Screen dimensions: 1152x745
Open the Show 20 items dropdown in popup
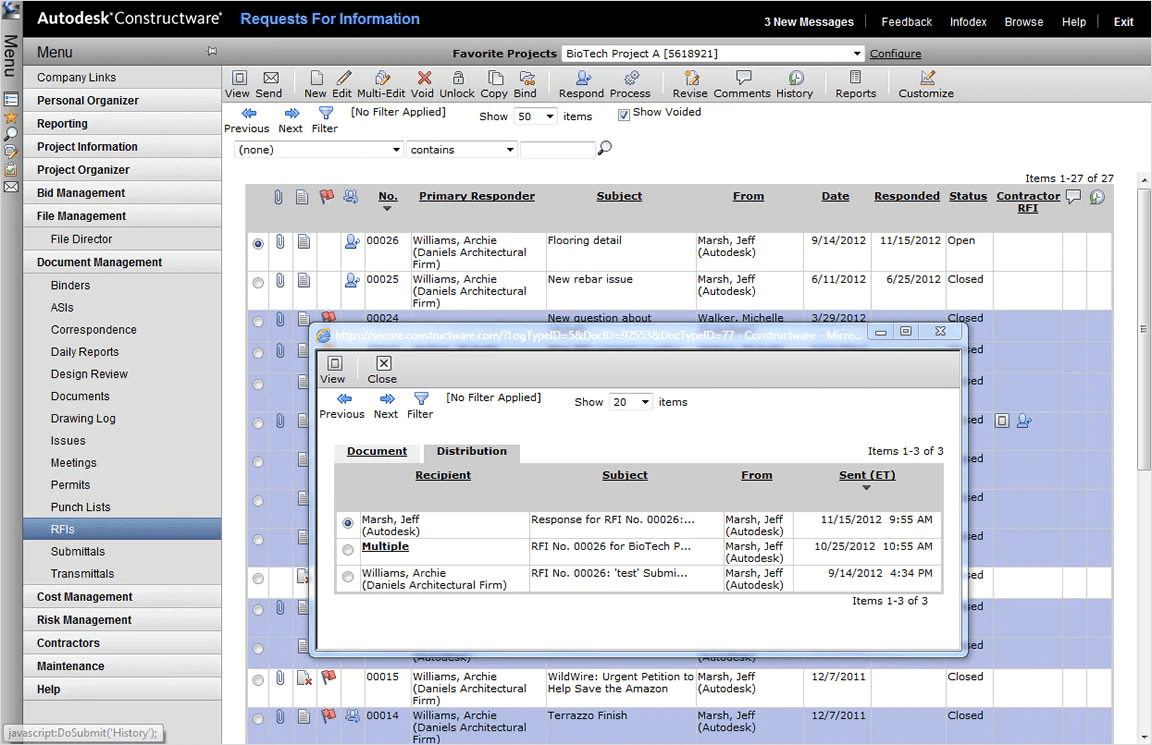coord(630,402)
